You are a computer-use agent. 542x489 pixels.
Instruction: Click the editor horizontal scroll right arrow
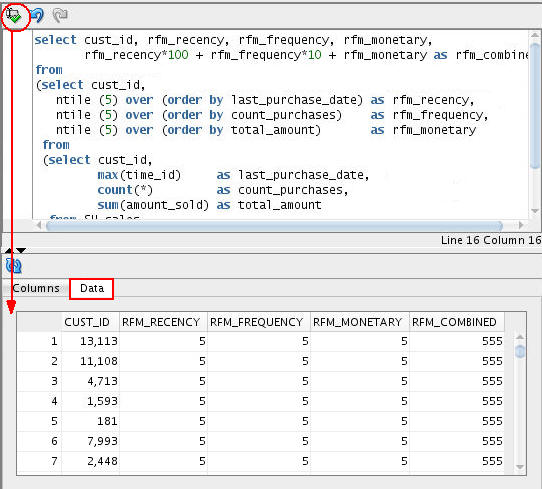521,225
